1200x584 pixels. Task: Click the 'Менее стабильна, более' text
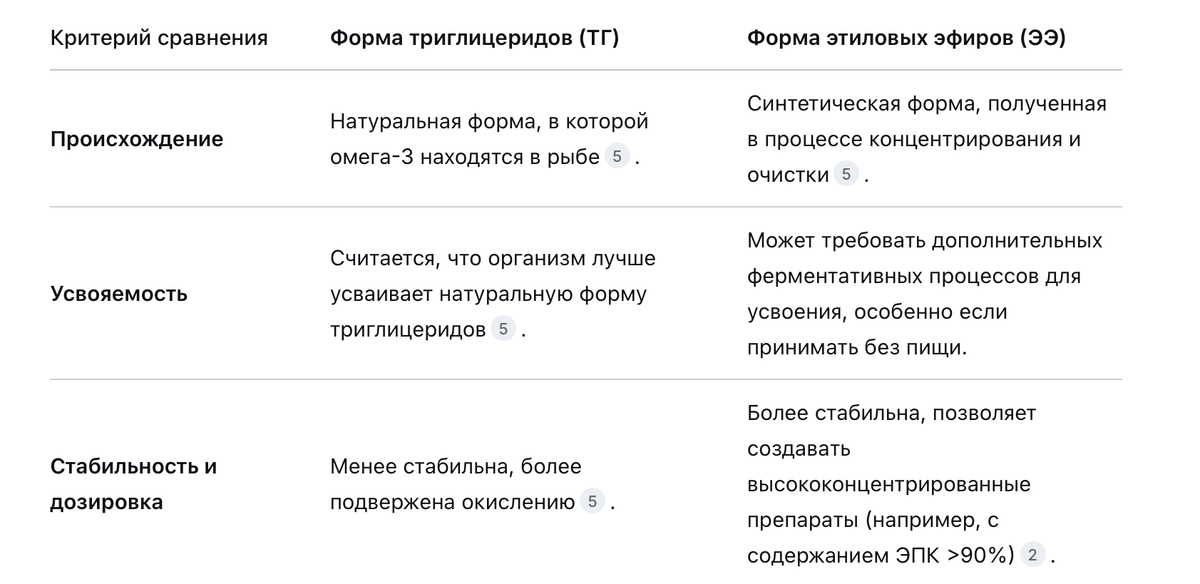(x=456, y=466)
